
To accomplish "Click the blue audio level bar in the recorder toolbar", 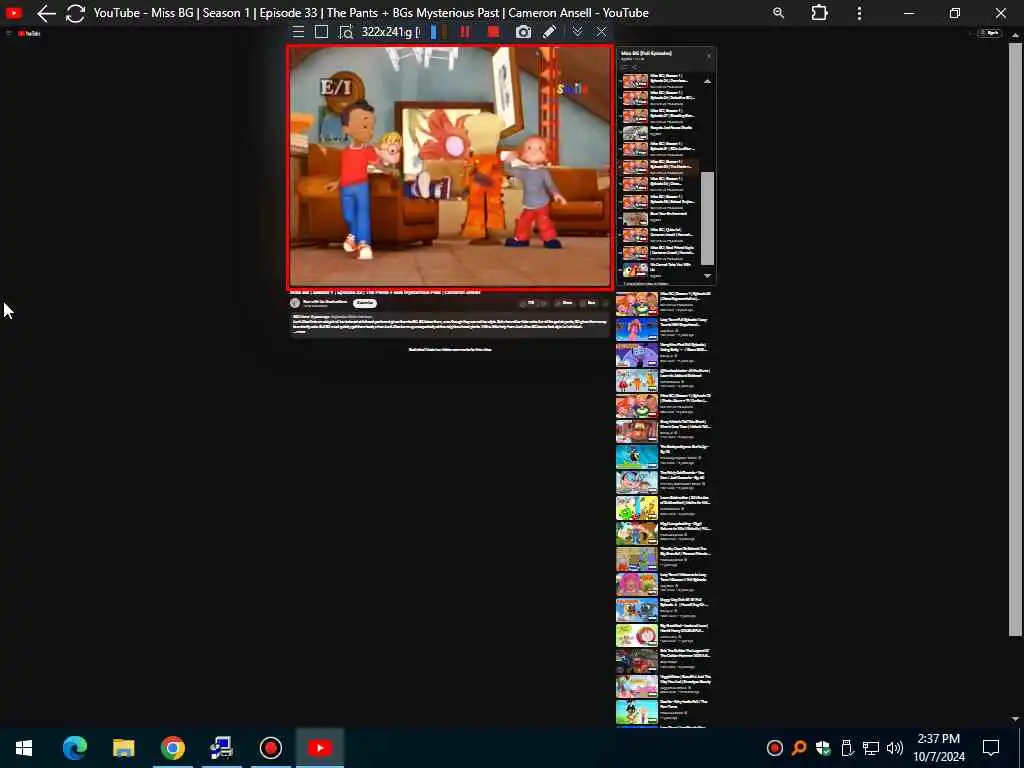I will (x=433, y=32).
